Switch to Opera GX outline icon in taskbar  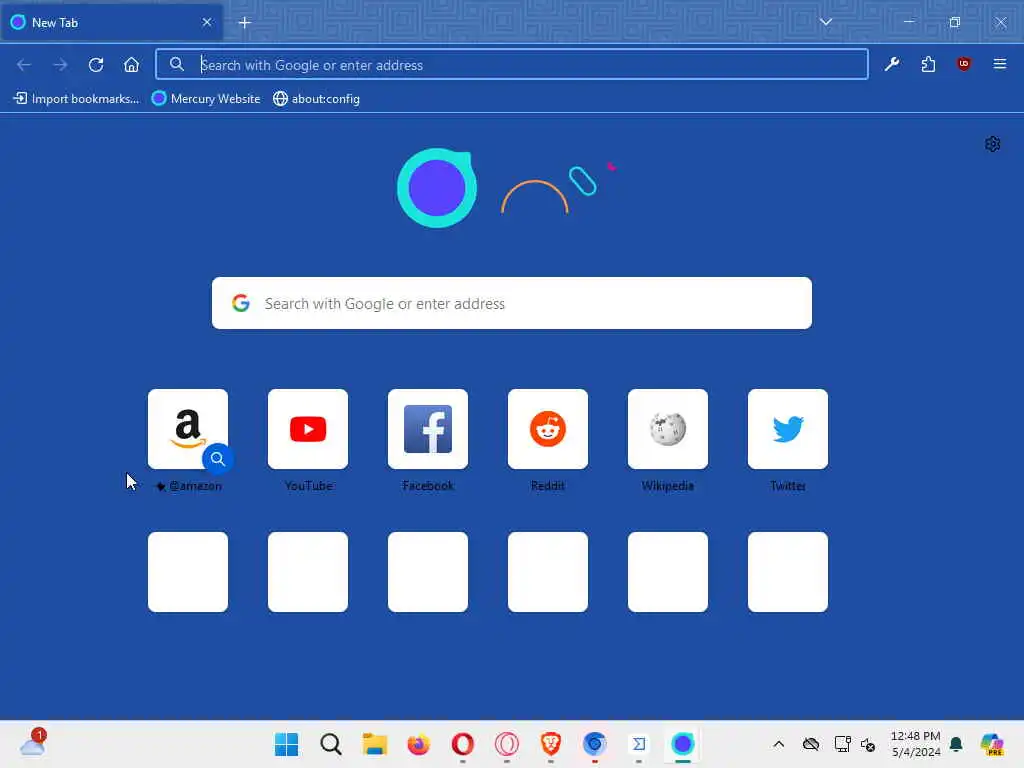(507, 744)
